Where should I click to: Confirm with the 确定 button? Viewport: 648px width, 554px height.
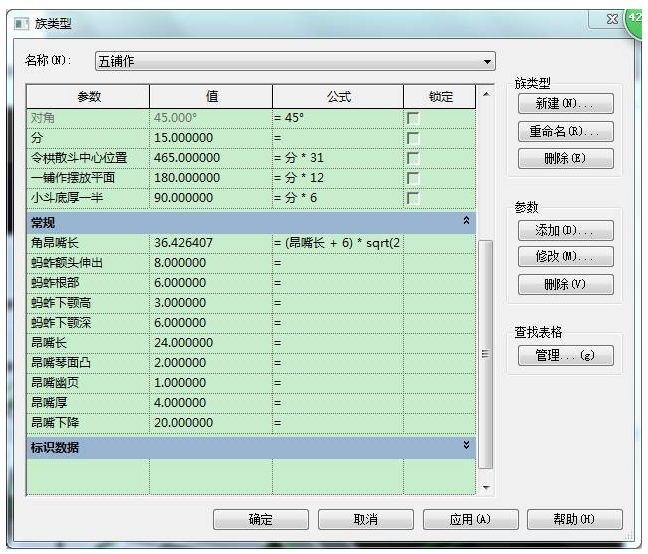point(261,519)
